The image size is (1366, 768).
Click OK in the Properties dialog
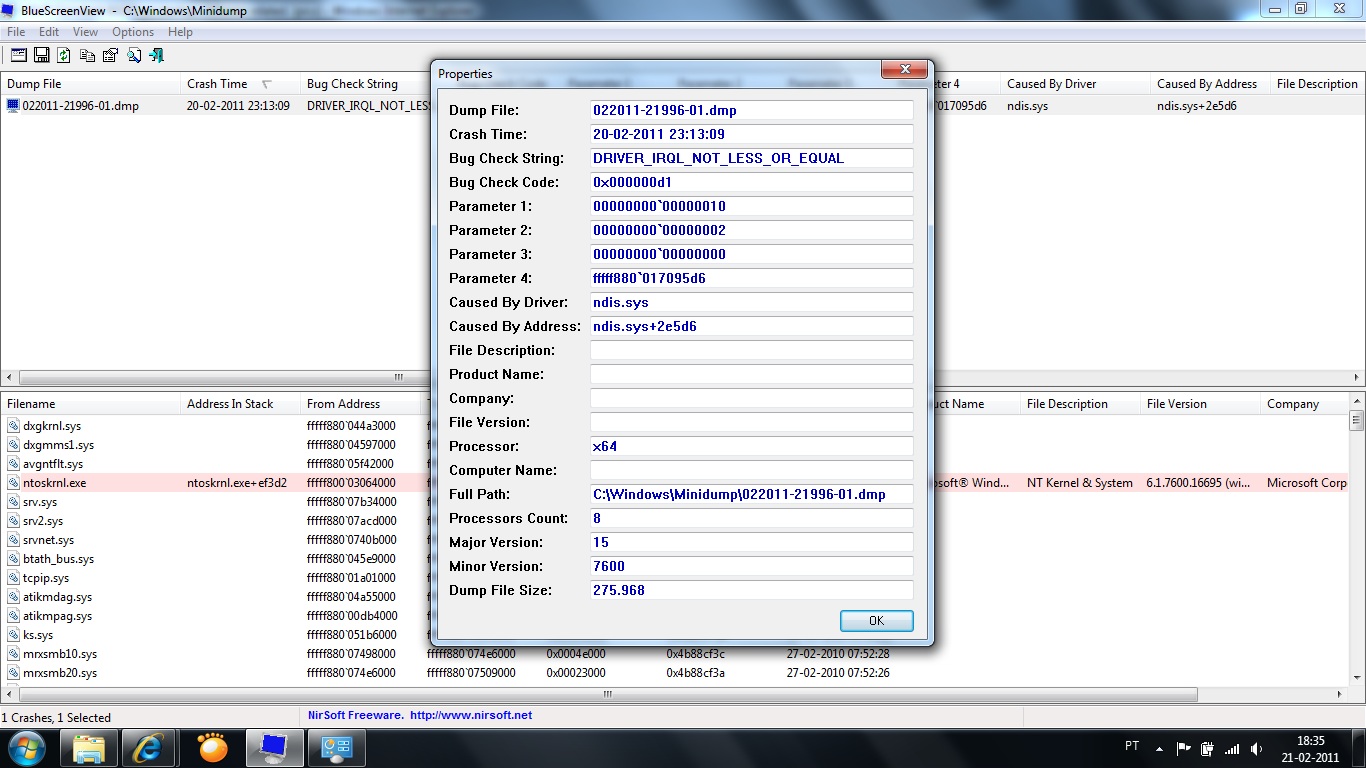tap(877, 621)
